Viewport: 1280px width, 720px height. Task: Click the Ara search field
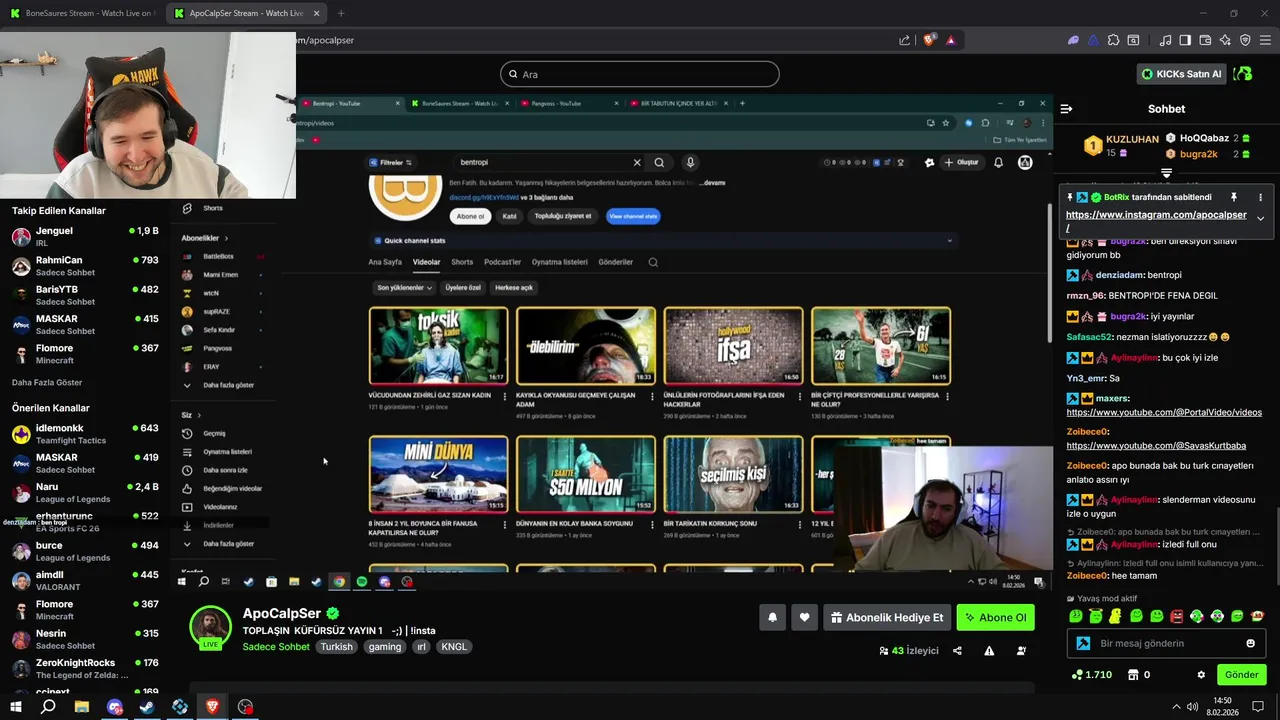(640, 74)
